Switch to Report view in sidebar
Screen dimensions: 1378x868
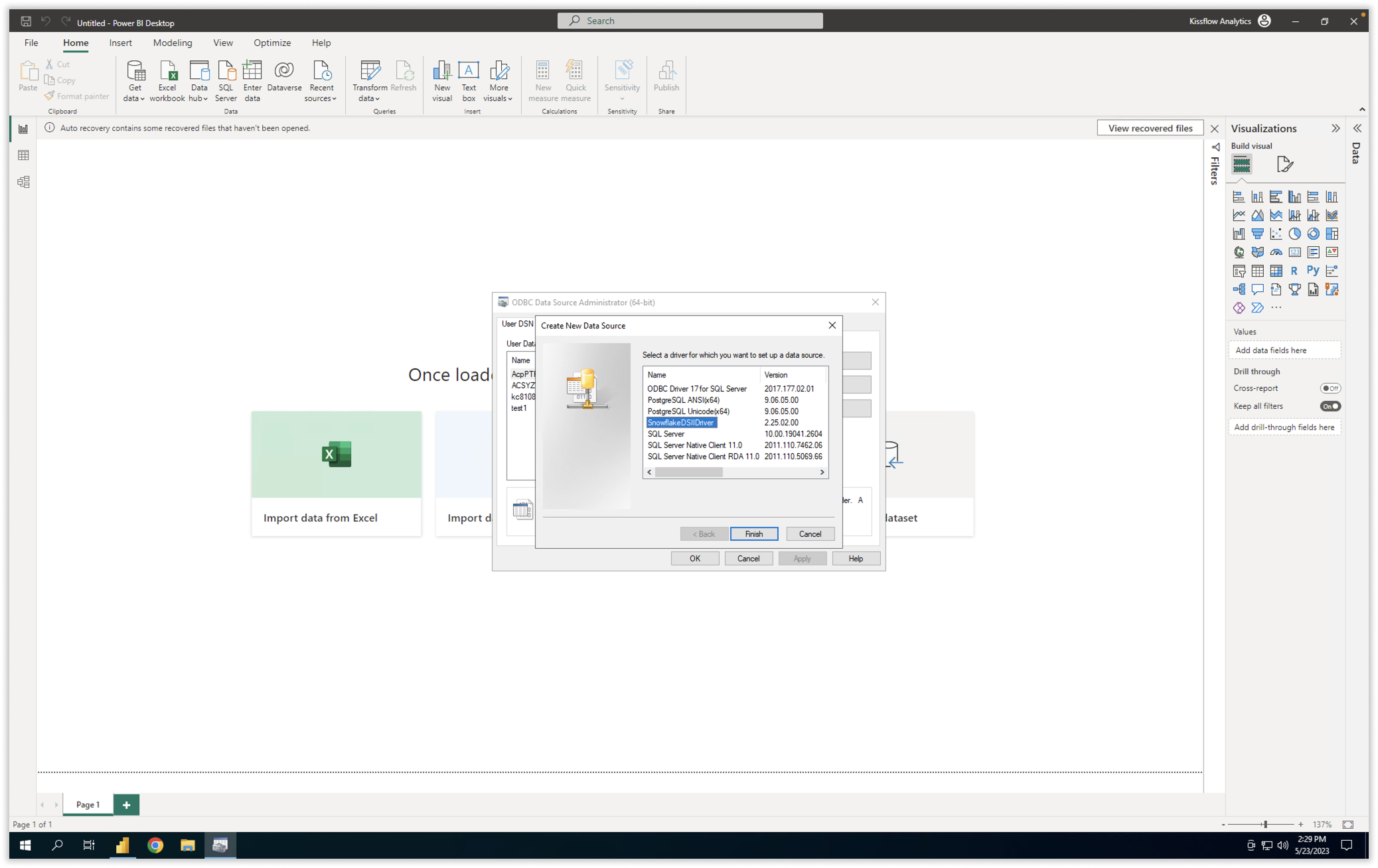pyautogui.click(x=23, y=129)
